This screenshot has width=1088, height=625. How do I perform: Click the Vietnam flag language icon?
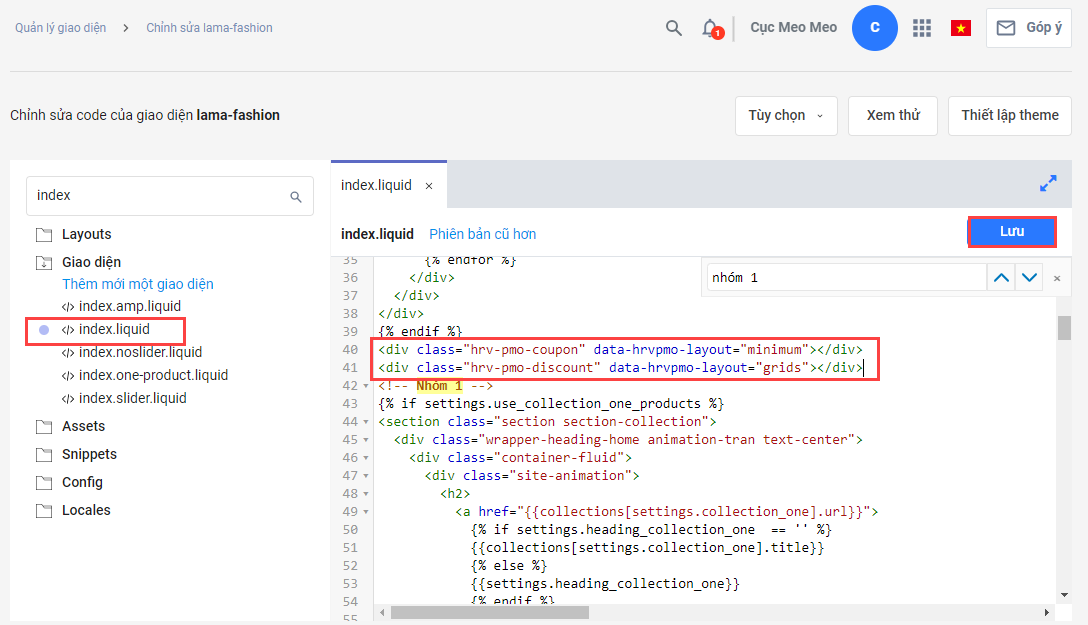pos(961,28)
